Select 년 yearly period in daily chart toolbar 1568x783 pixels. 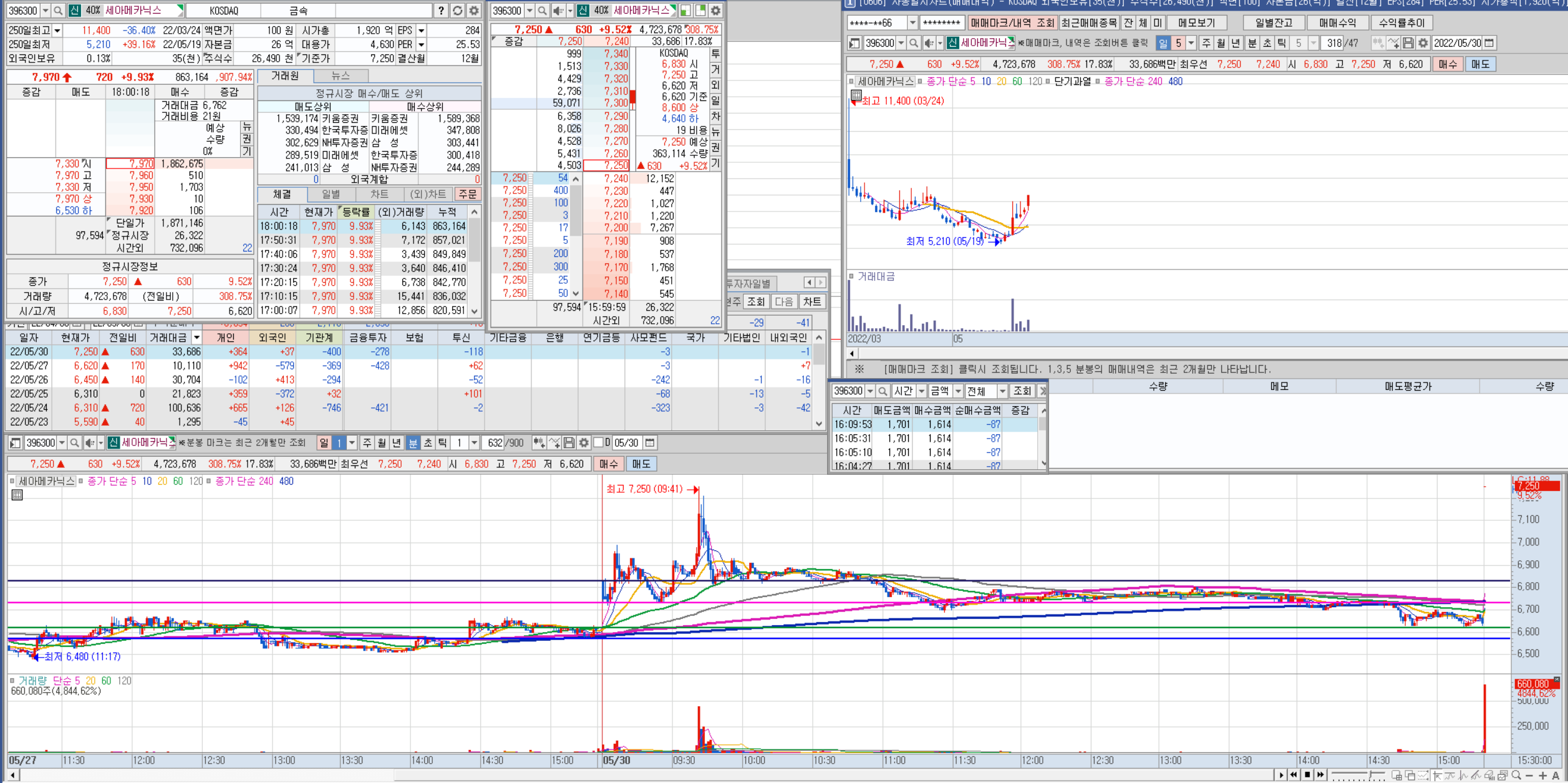(1236, 43)
